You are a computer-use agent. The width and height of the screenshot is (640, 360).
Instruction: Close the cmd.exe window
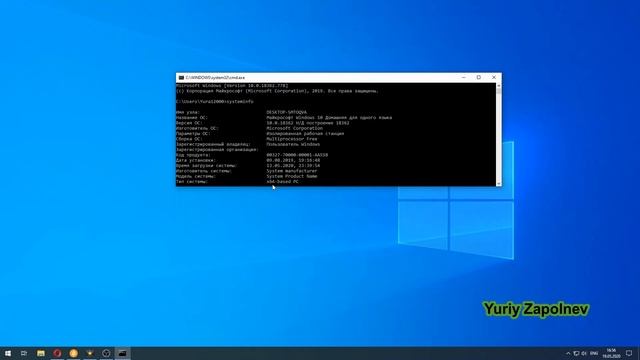click(x=494, y=77)
